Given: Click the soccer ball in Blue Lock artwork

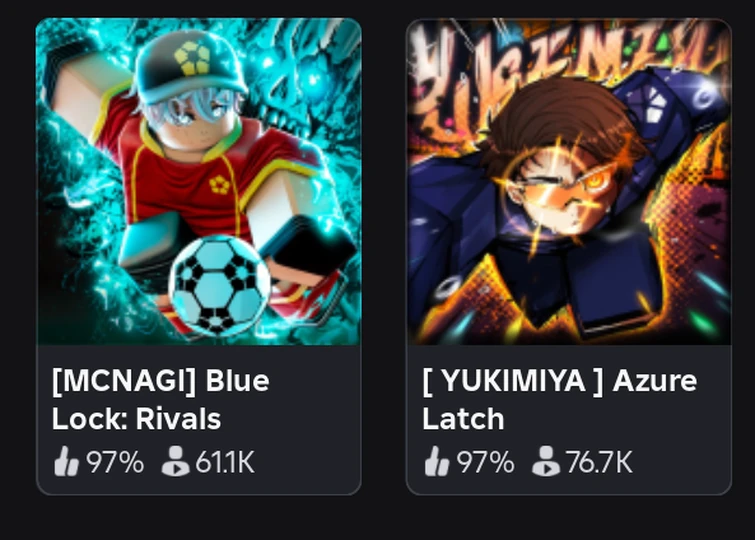Looking at the screenshot, I should [x=219, y=285].
